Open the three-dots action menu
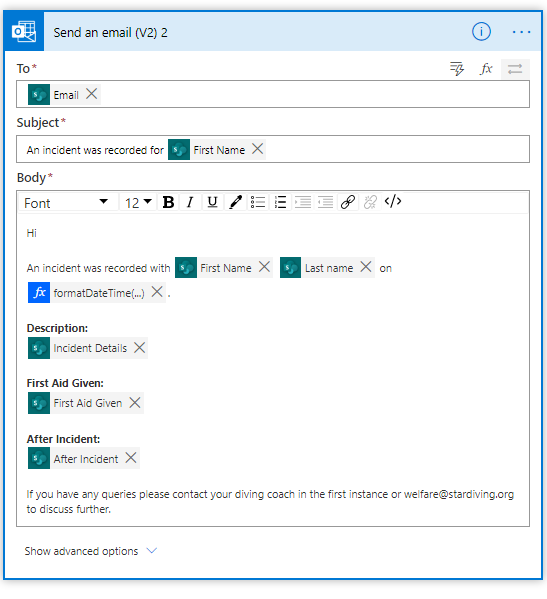The width and height of the screenshot is (547, 599). (x=521, y=32)
